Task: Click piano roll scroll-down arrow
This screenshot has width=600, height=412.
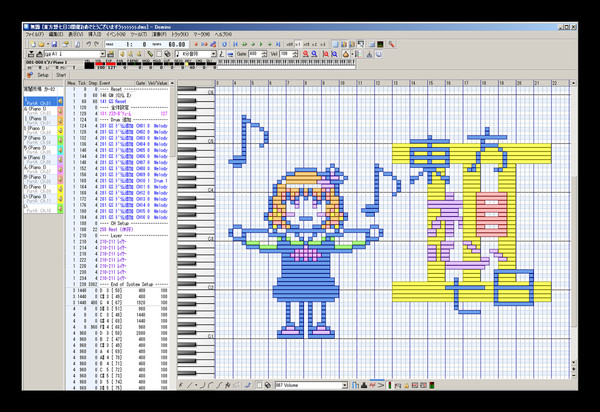Action: pos(573,362)
